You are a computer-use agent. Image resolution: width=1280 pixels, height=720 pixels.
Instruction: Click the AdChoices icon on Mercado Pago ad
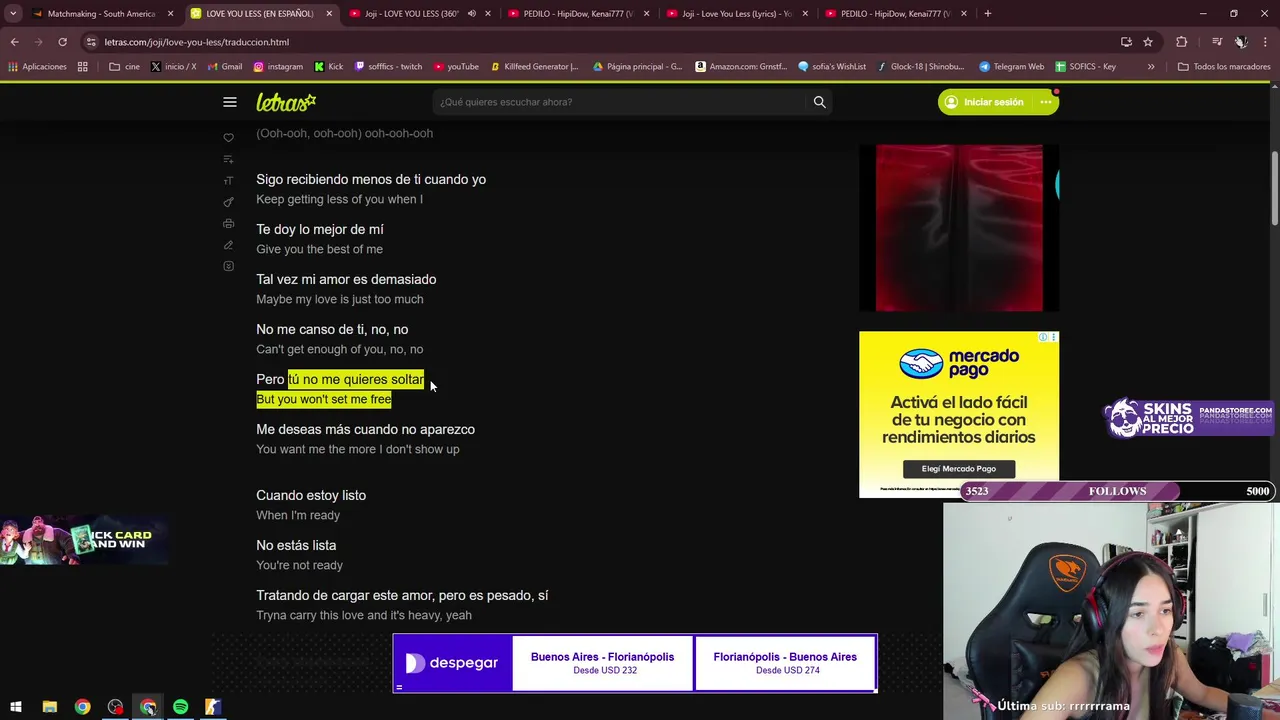1043,337
